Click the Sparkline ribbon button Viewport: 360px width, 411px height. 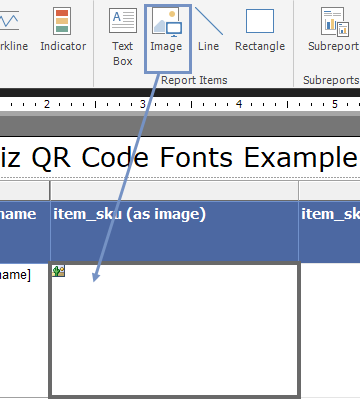(x=13, y=29)
